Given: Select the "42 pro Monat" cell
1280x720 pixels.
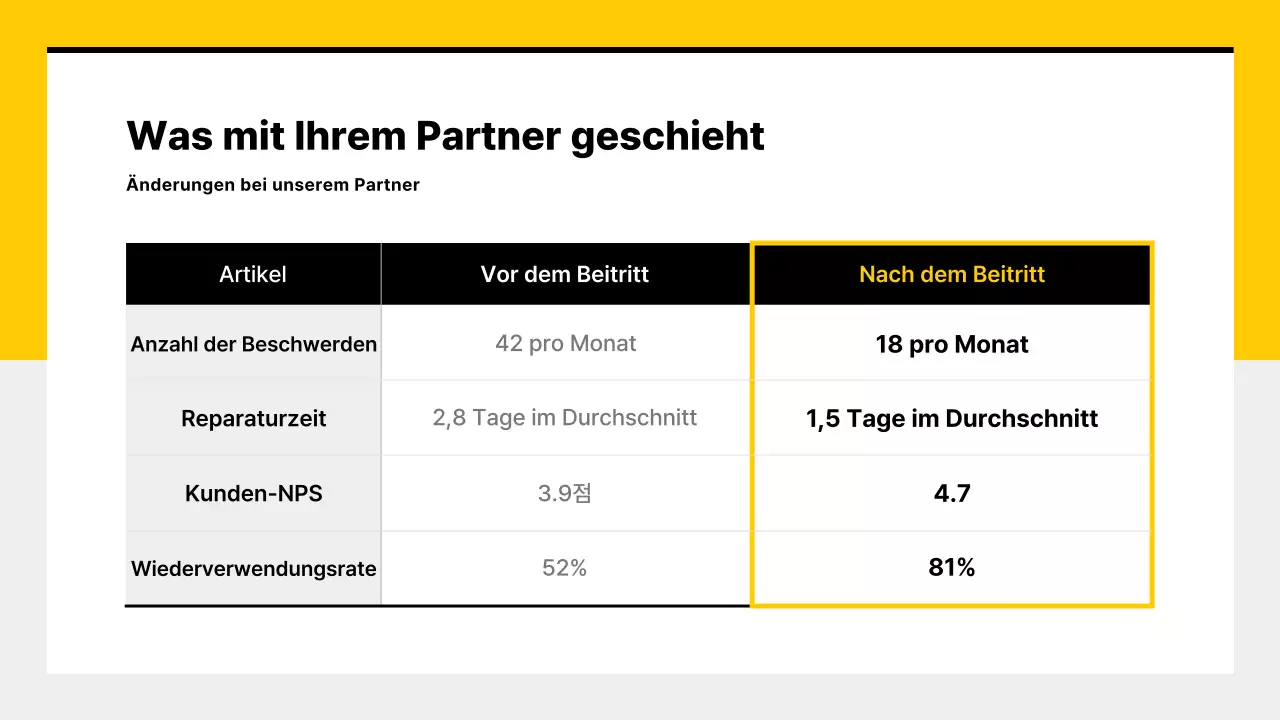Looking at the screenshot, I should 566,343.
